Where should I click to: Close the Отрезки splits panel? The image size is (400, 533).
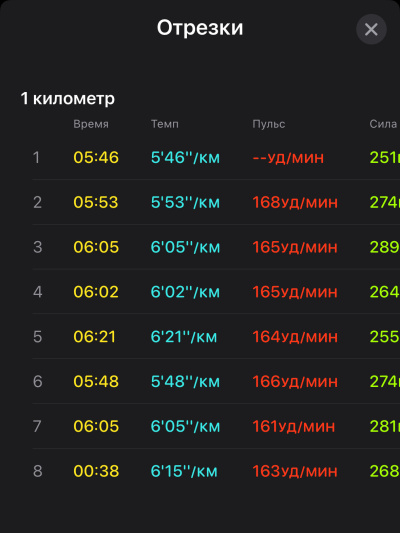371,30
